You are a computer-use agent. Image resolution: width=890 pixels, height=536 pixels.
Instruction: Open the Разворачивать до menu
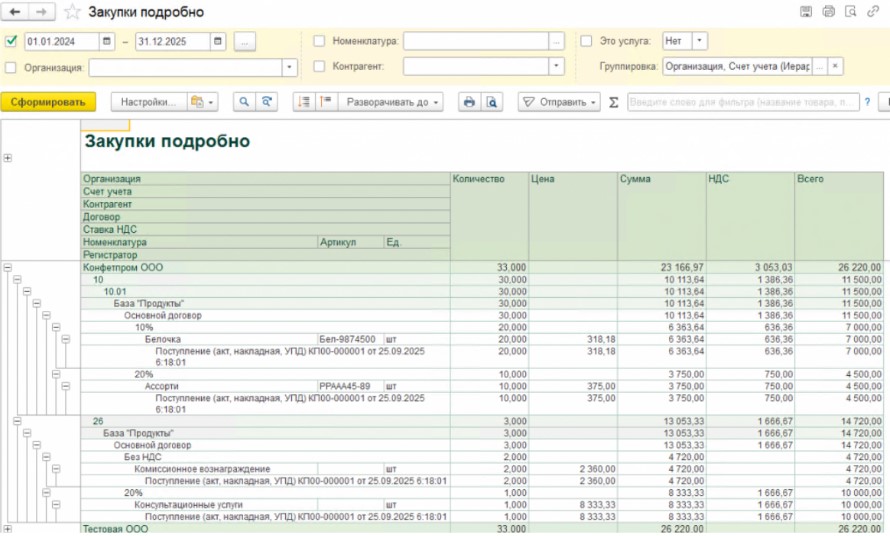pyautogui.click(x=389, y=102)
